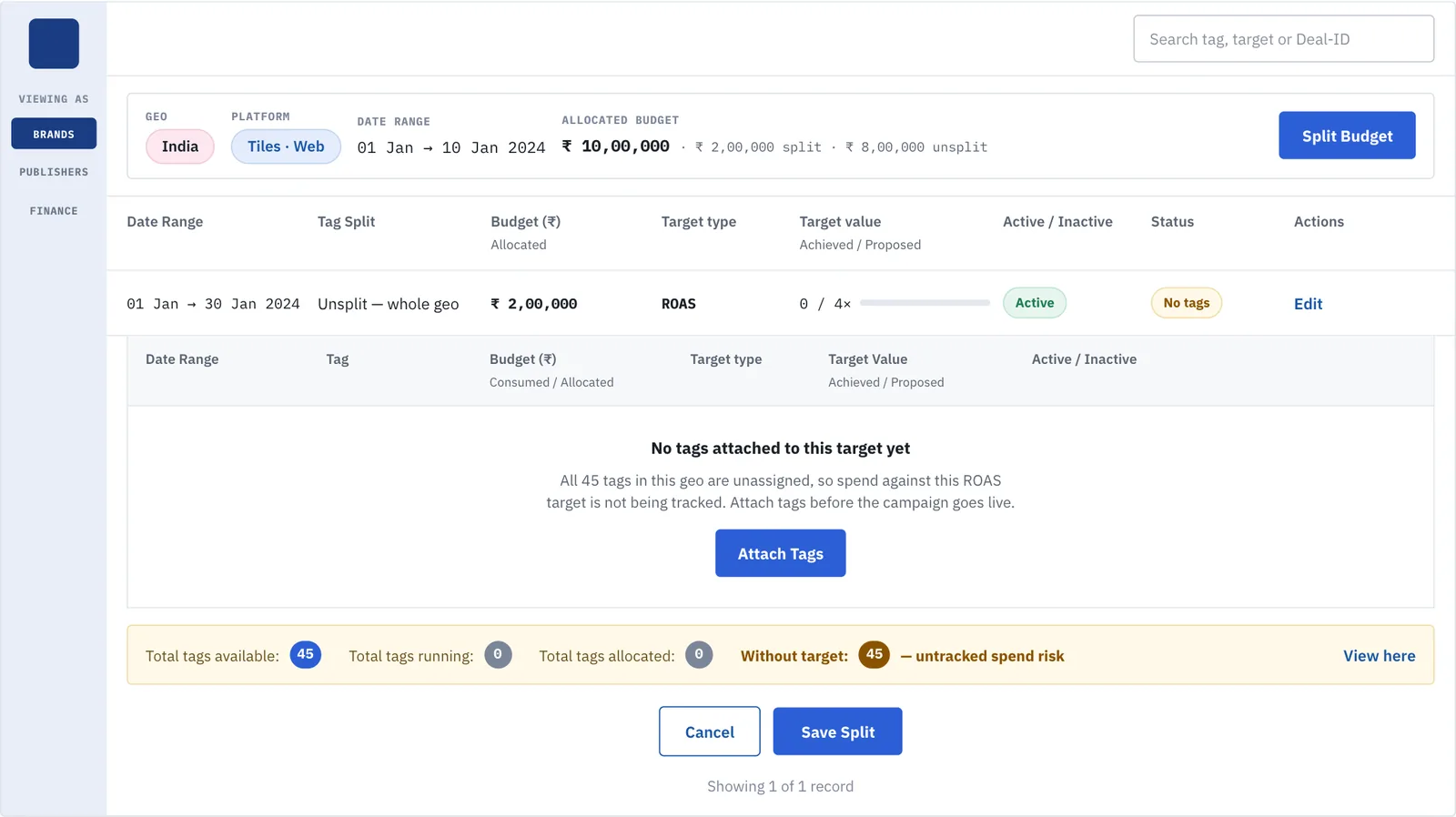Click the ROAS target progress bar
1456x817 pixels.
925,303
